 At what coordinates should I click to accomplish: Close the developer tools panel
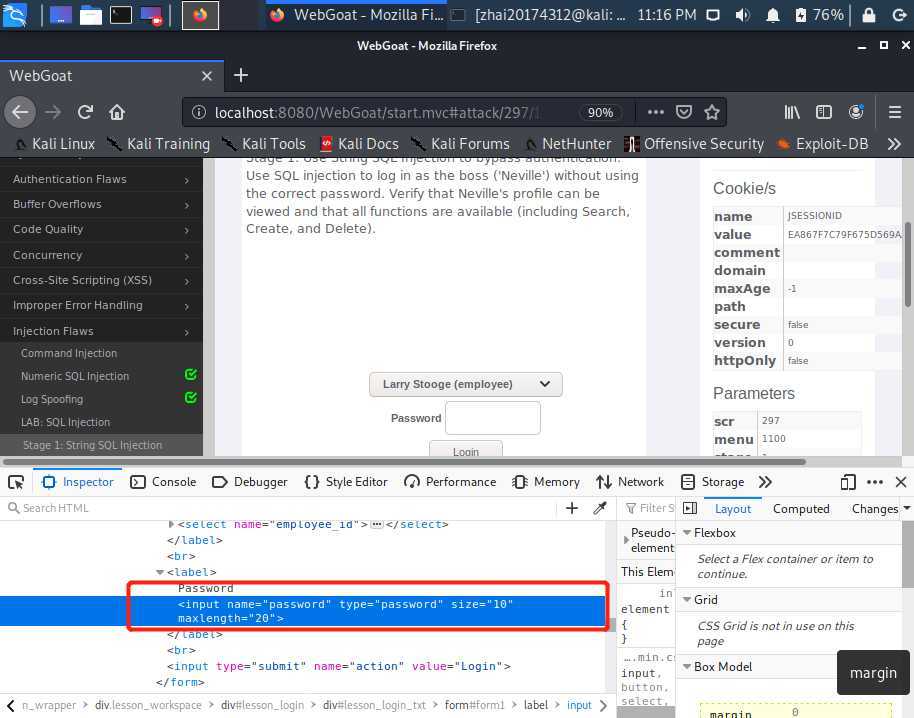[901, 482]
